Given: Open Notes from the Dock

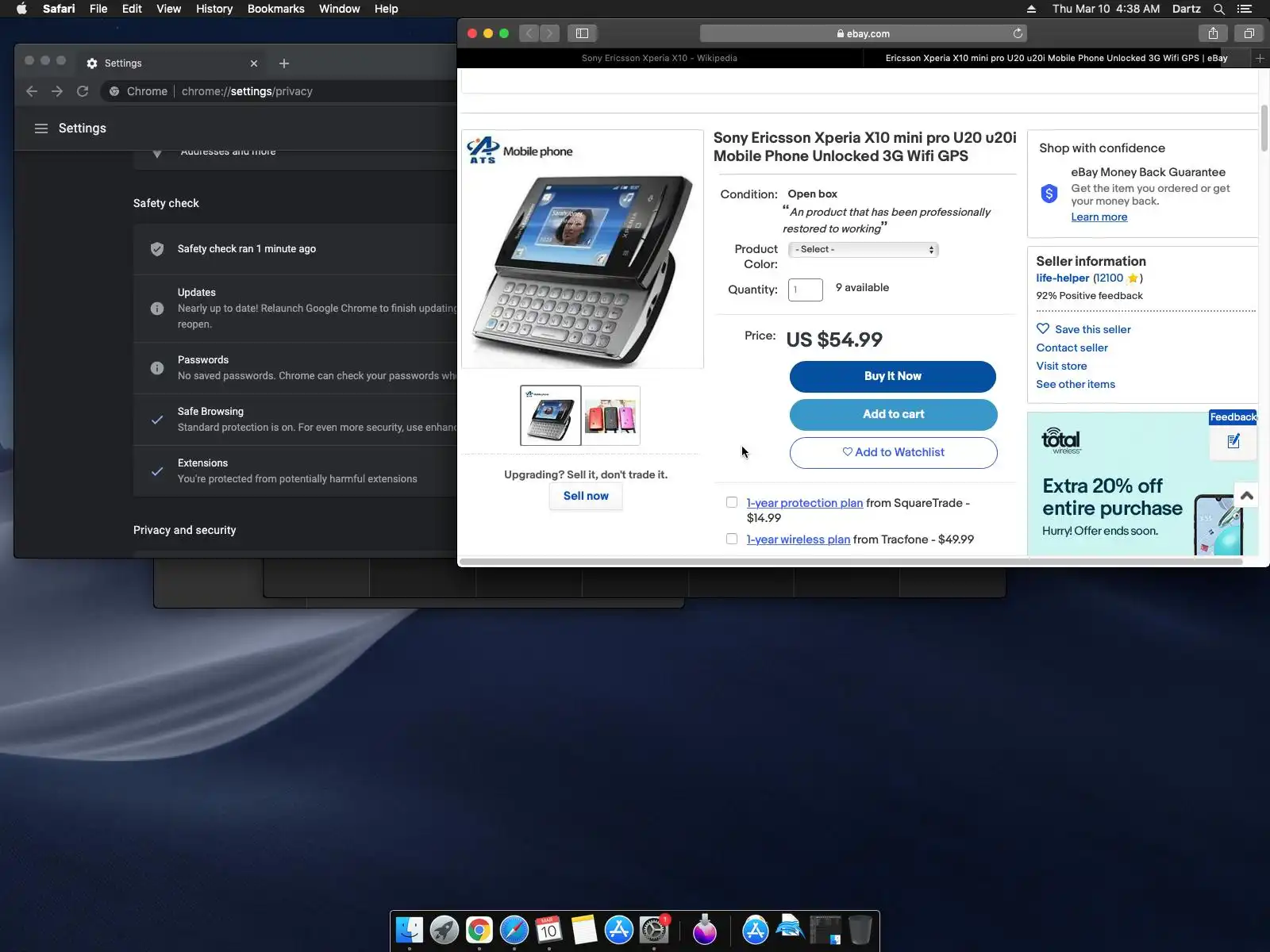Looking at the screenshot, I should pyautogui.click(x=584, y=930).
